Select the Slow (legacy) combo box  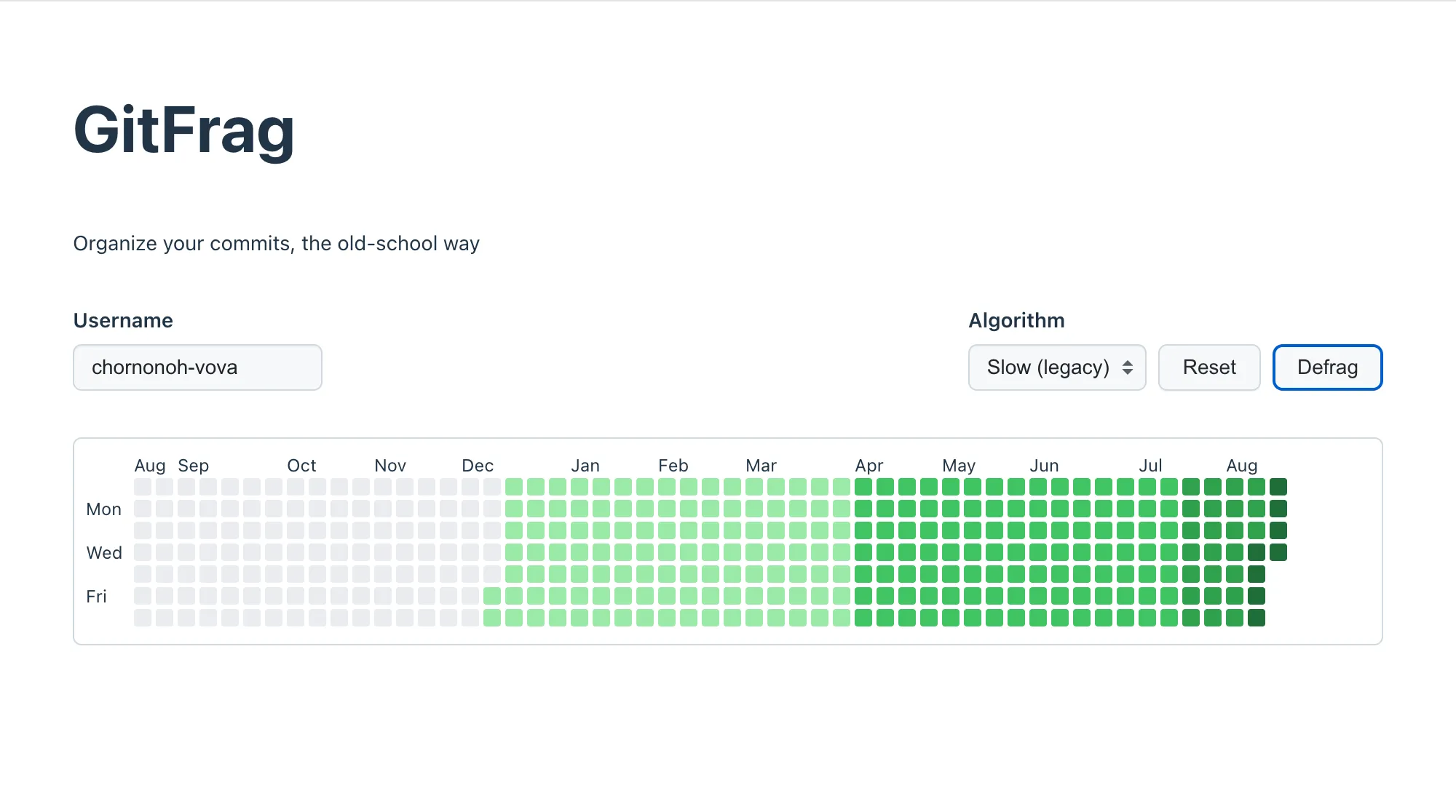pos(1056,367)
